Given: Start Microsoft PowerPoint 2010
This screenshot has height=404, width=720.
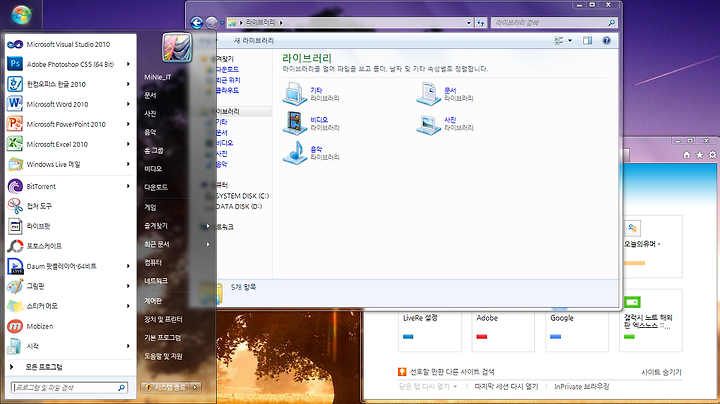Looking at the screenshot, I should point(69,124).
